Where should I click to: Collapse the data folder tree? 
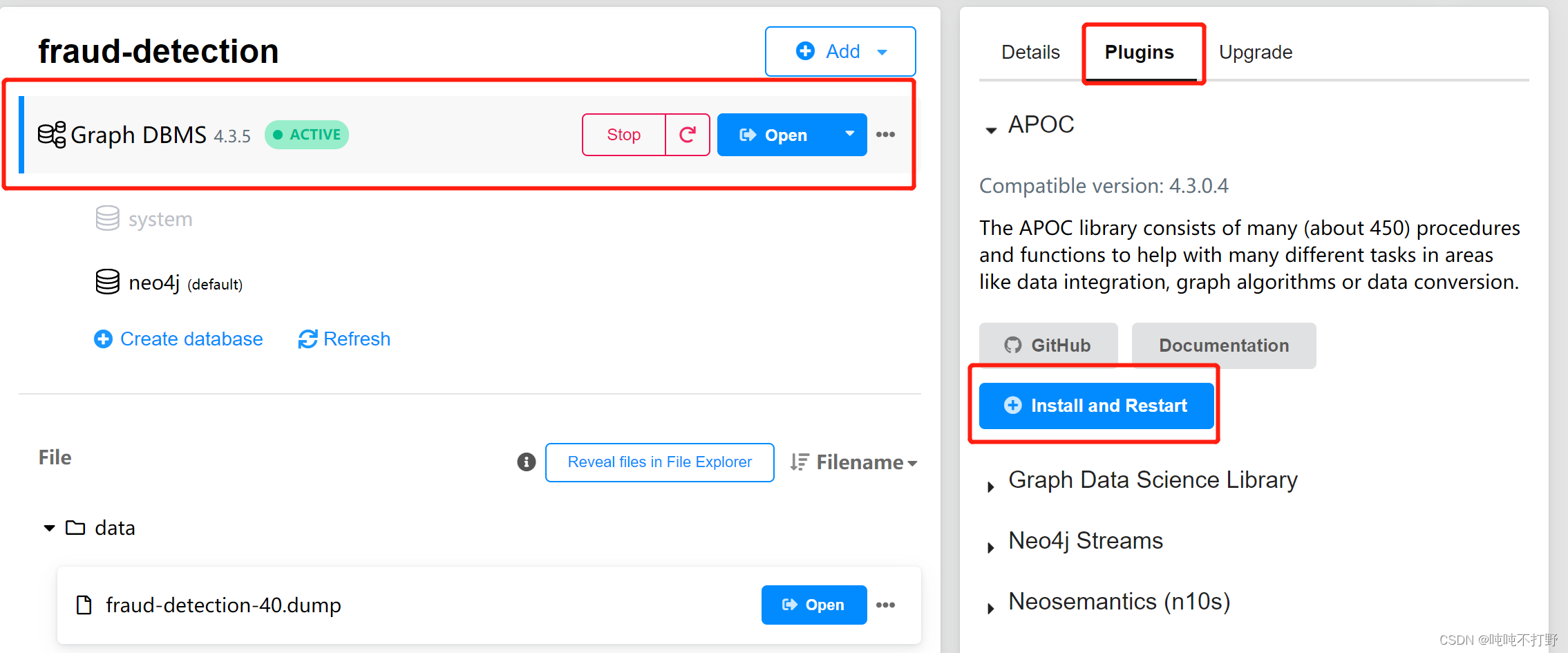point(49,528)
